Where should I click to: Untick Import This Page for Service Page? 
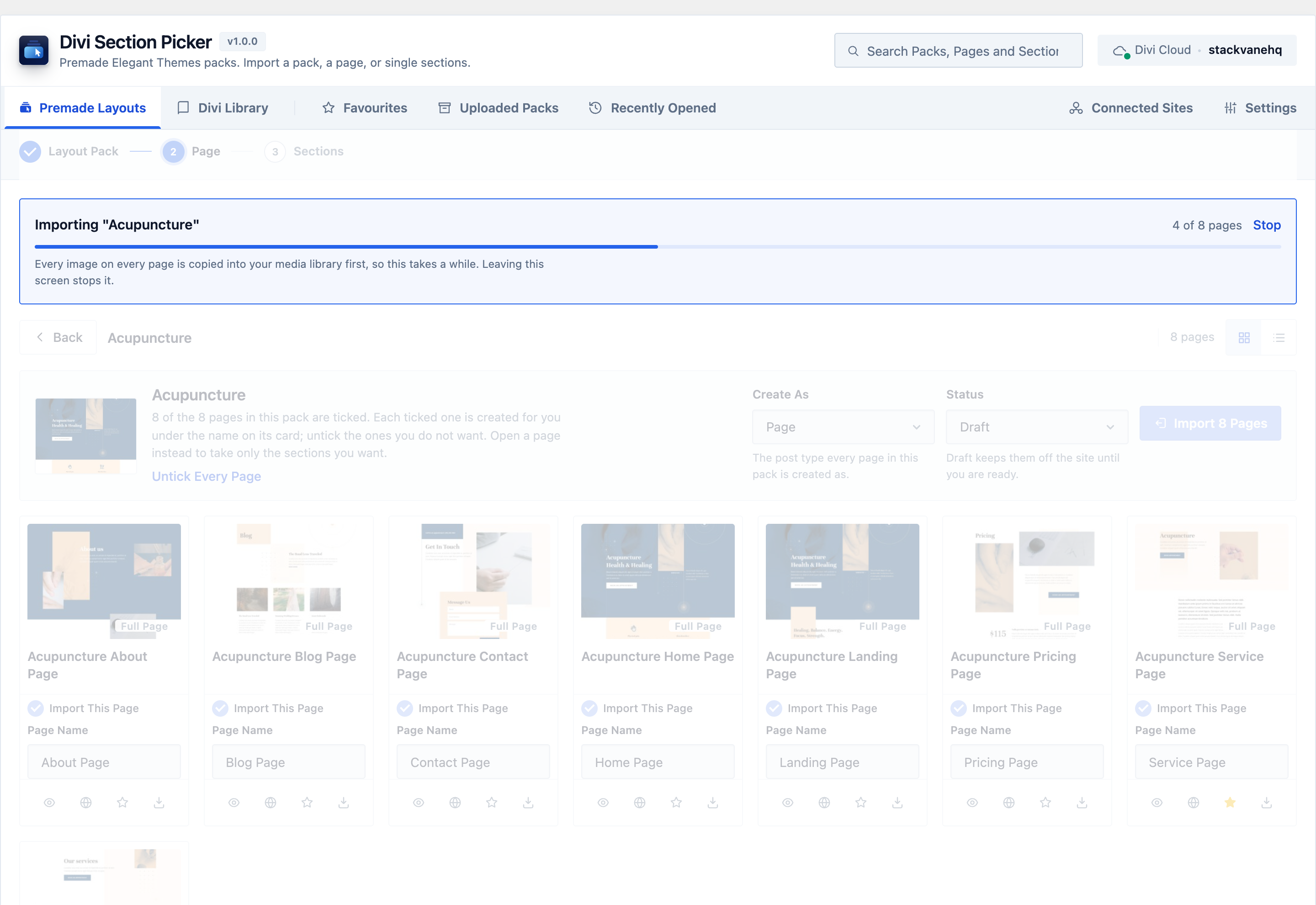click(1143, 708)
